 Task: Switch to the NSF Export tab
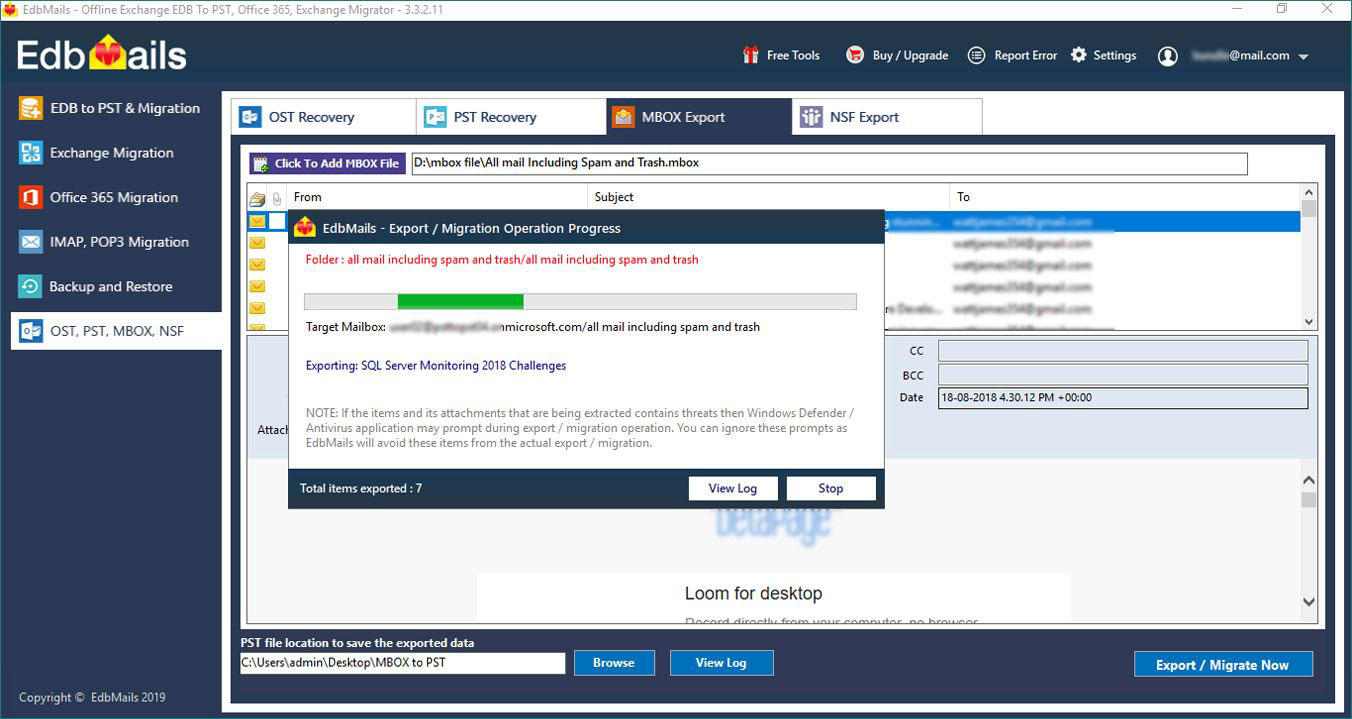coord(887,117)
